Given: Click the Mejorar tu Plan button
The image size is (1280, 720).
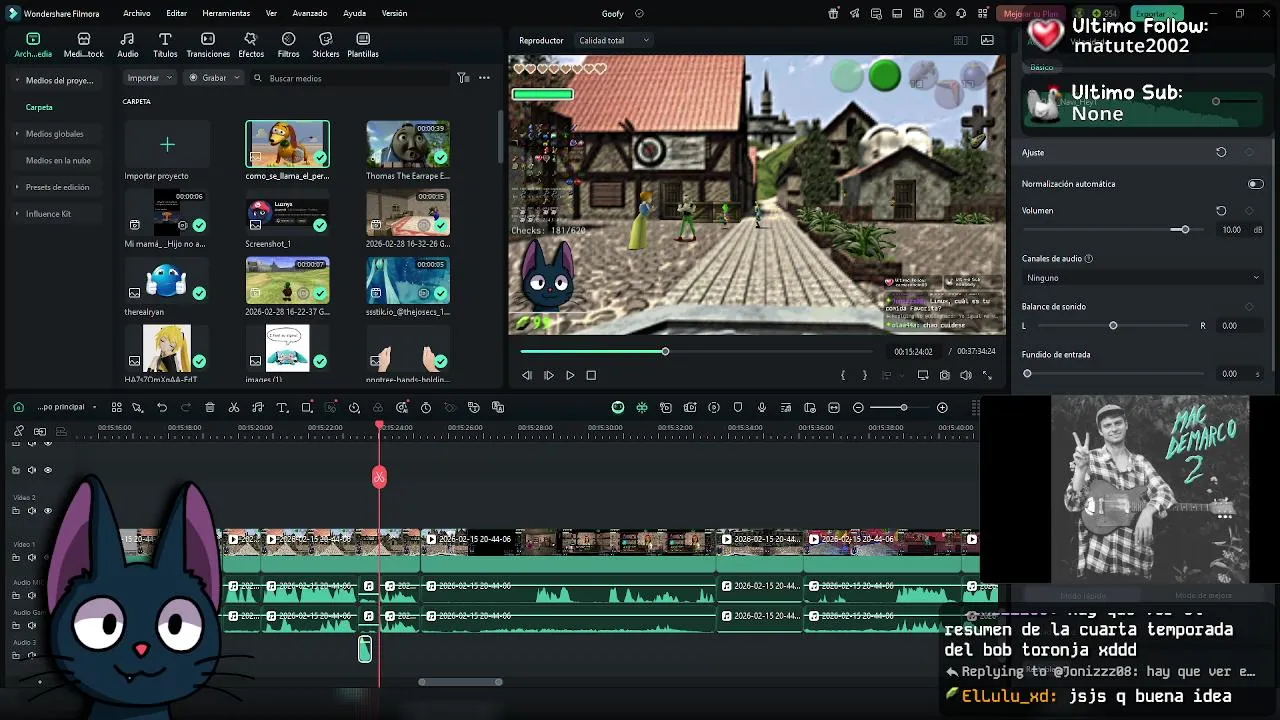Looking at the screenshot, I should [x=1031, y=14].
